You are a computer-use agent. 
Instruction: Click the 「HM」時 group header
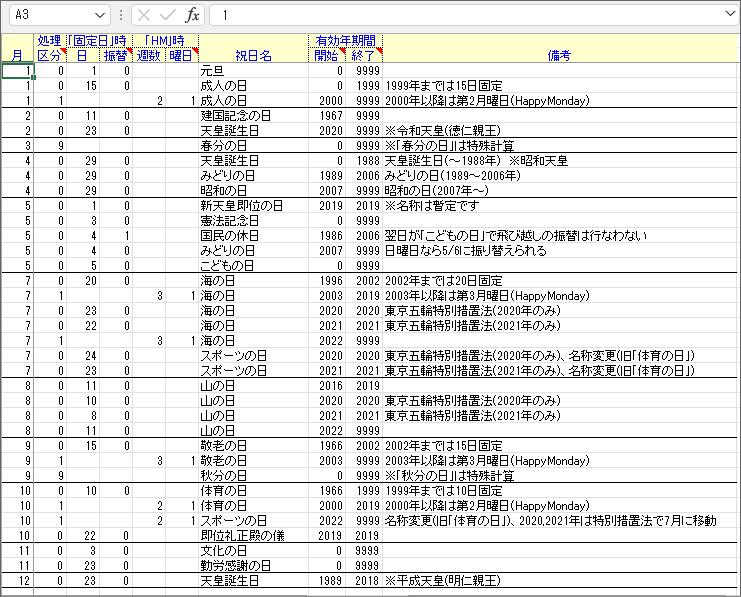tap(165, 41)
